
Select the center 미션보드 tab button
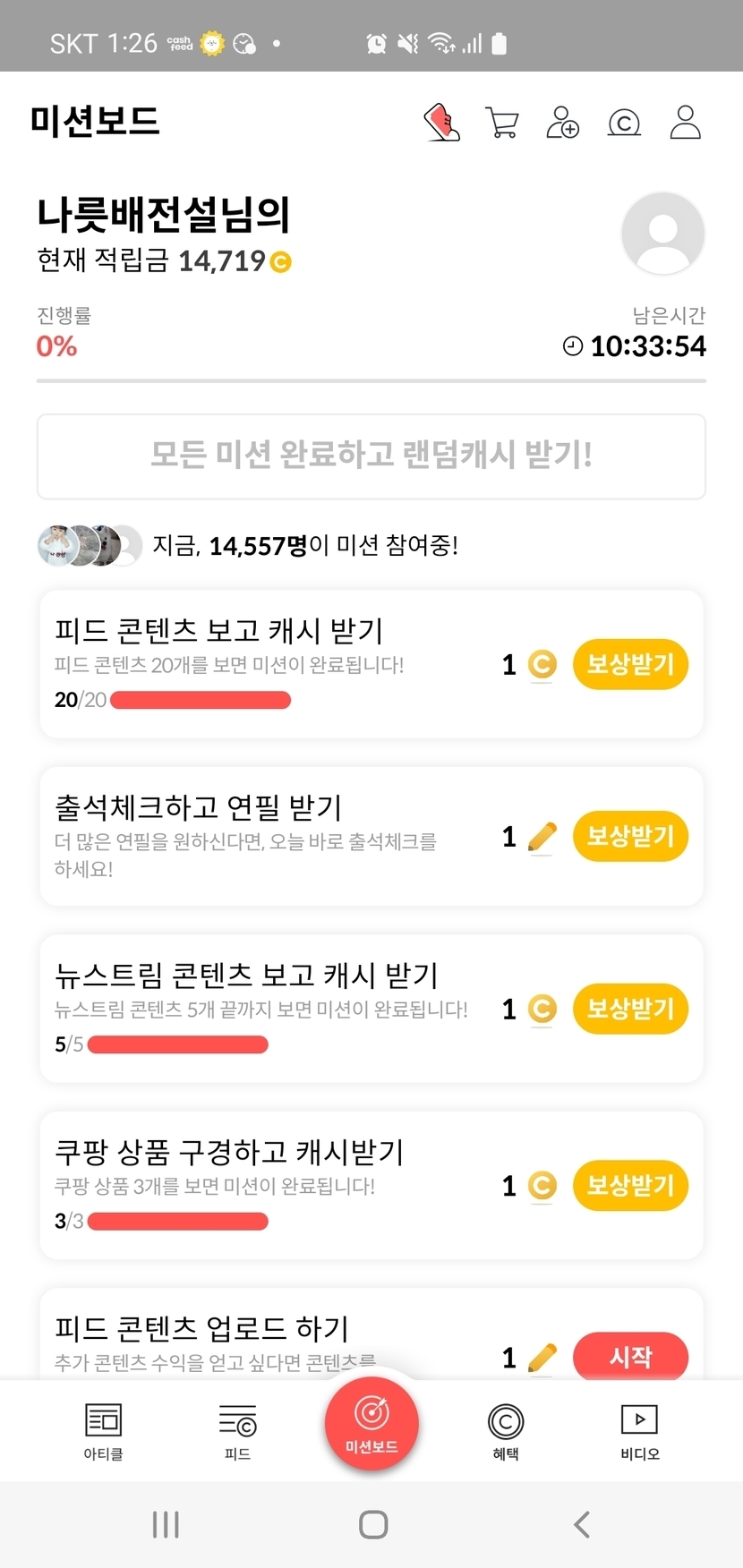[x=371, y=1423]
